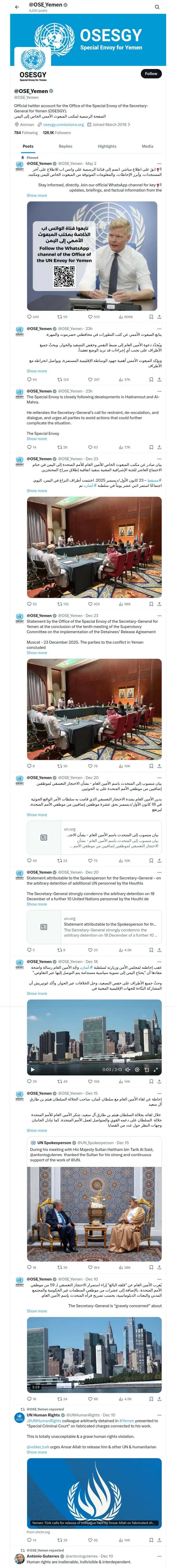176x1568 pixels.
Task: Expand the Hadramout statement with Show more
Action: [37, 438]
